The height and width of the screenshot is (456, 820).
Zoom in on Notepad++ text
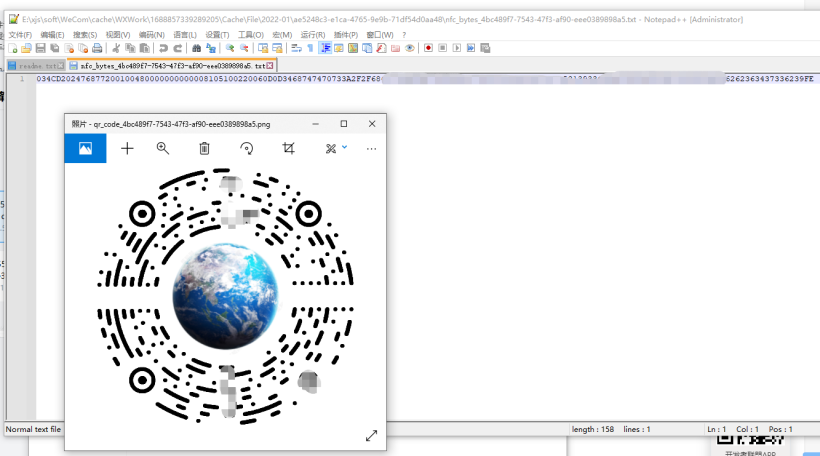tap(230, 48)
